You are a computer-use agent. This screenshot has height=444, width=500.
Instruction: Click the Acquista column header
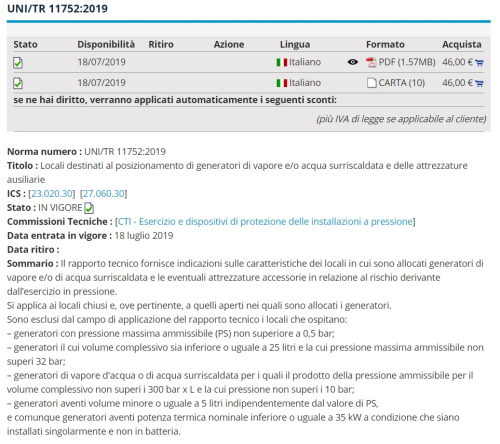tap(462, 44)
